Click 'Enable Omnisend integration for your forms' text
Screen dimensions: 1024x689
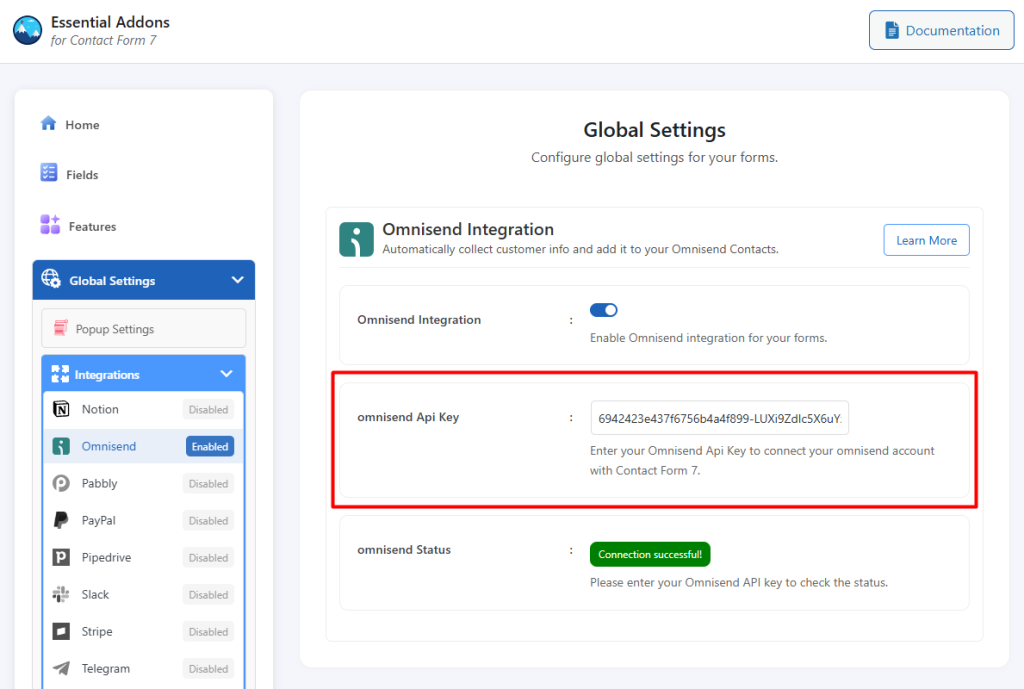[709, 338]
